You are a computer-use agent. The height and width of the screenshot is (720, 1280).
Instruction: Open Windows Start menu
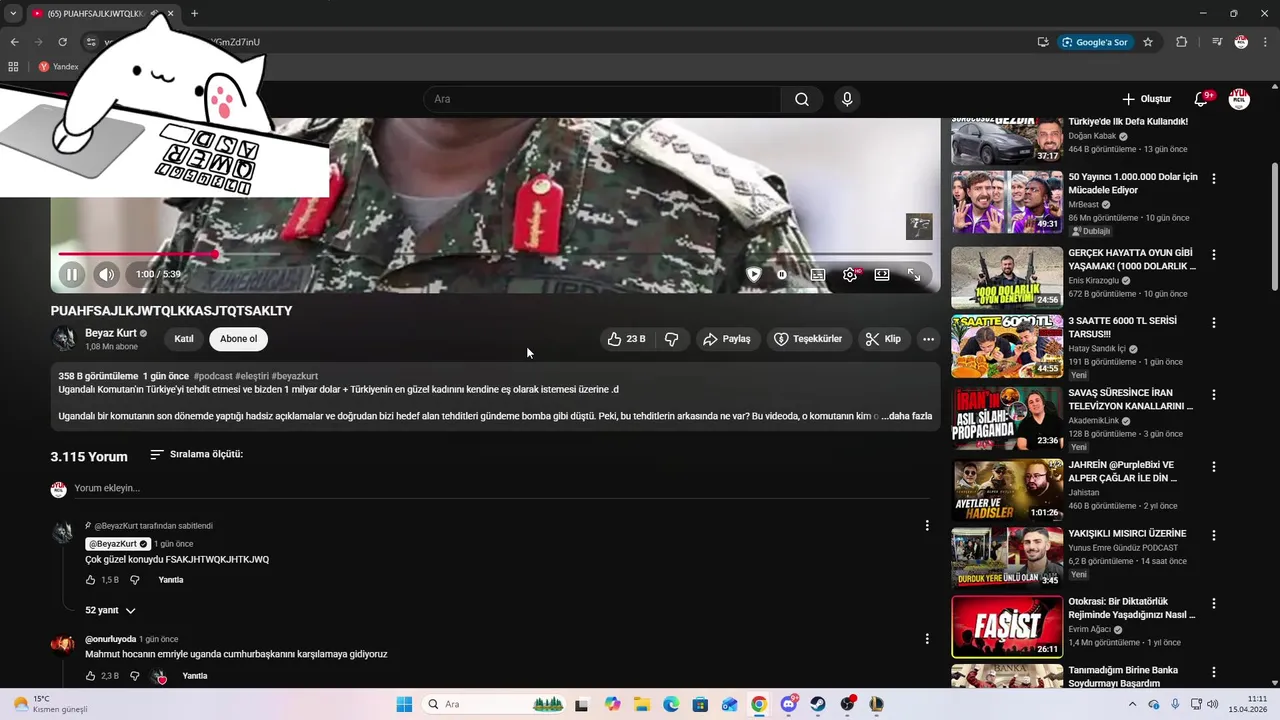click(x=404, y=704)
